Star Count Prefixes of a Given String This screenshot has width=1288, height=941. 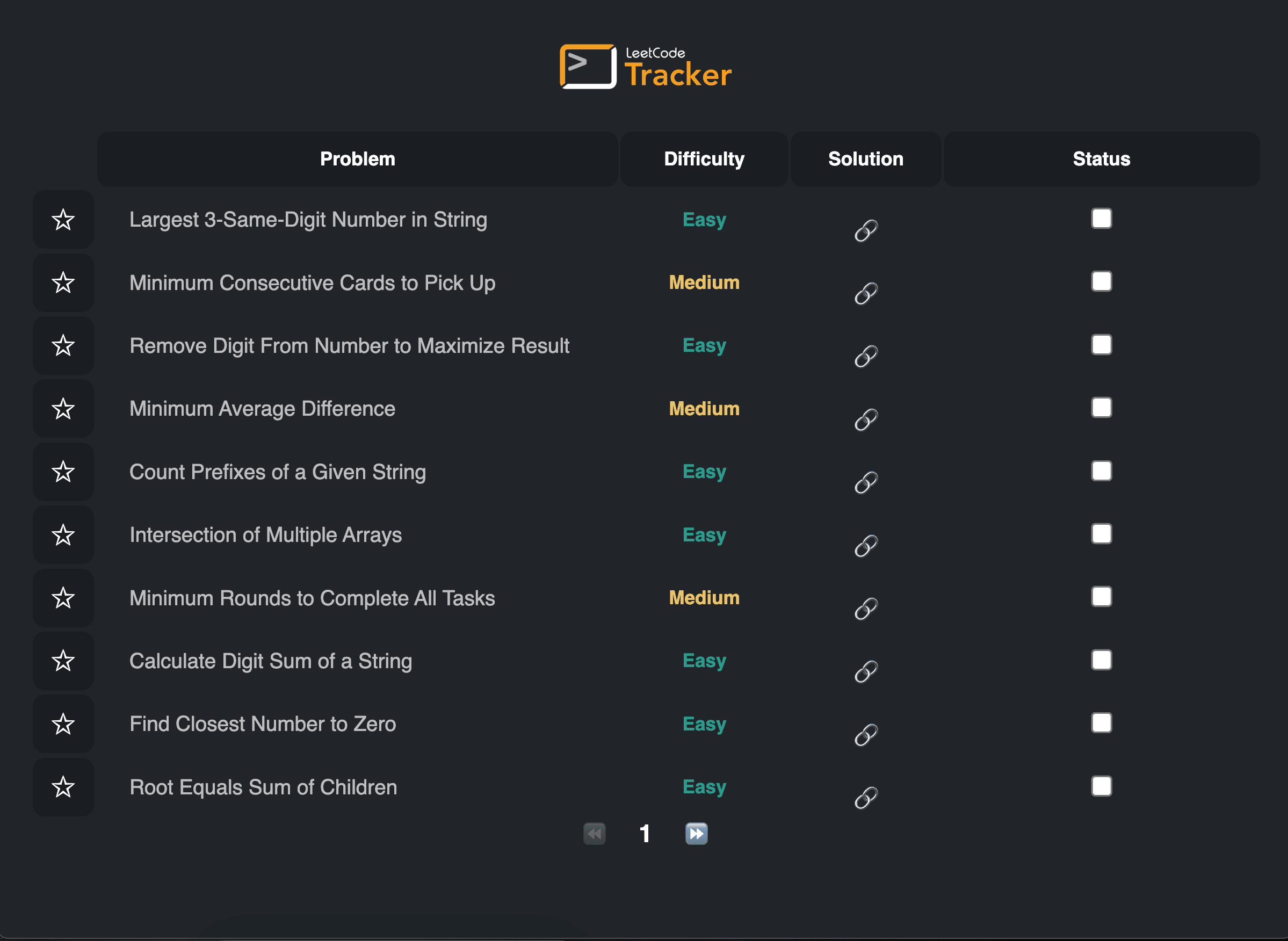(63, 472)
